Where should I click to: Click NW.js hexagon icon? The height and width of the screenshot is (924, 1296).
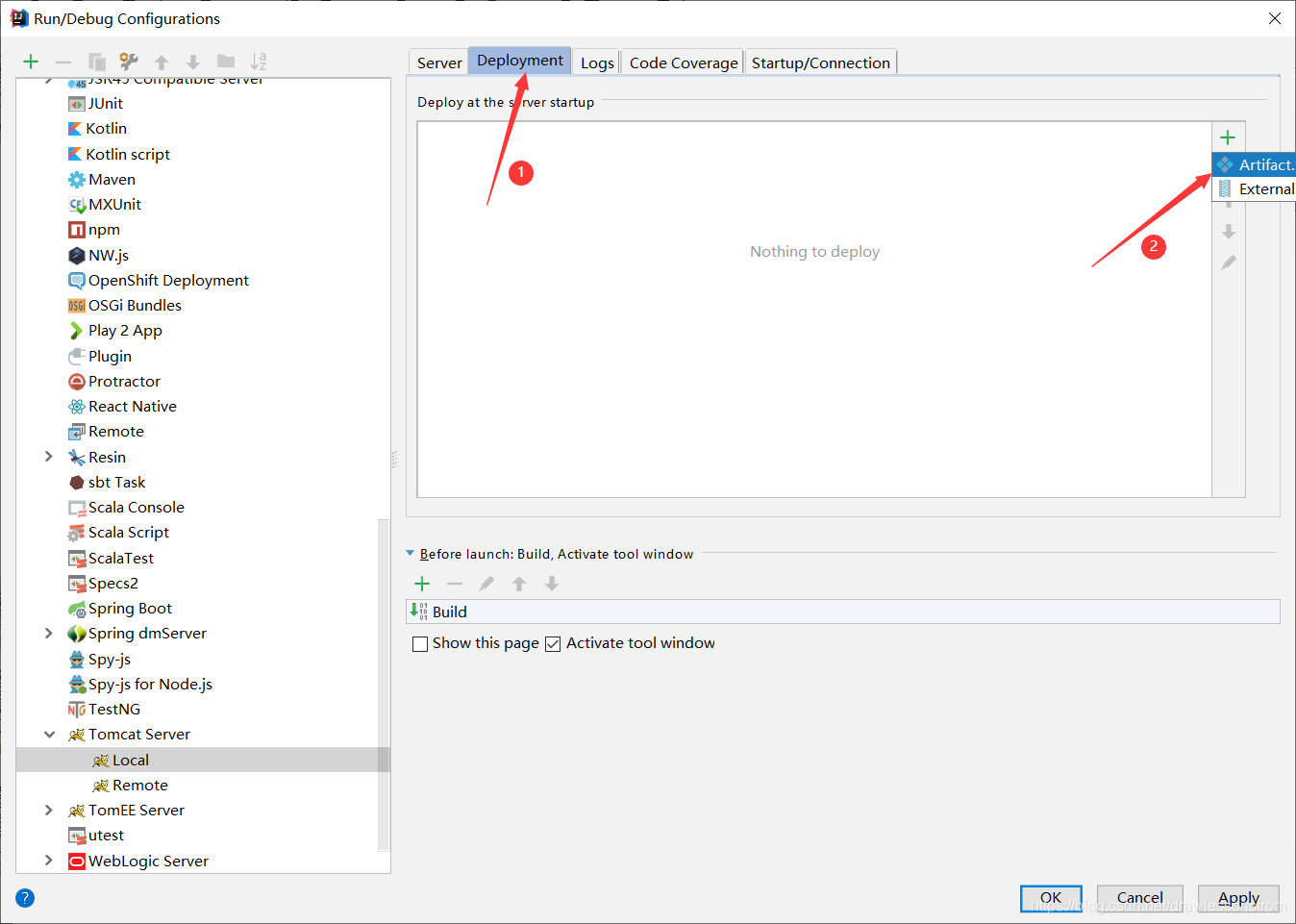77,256
